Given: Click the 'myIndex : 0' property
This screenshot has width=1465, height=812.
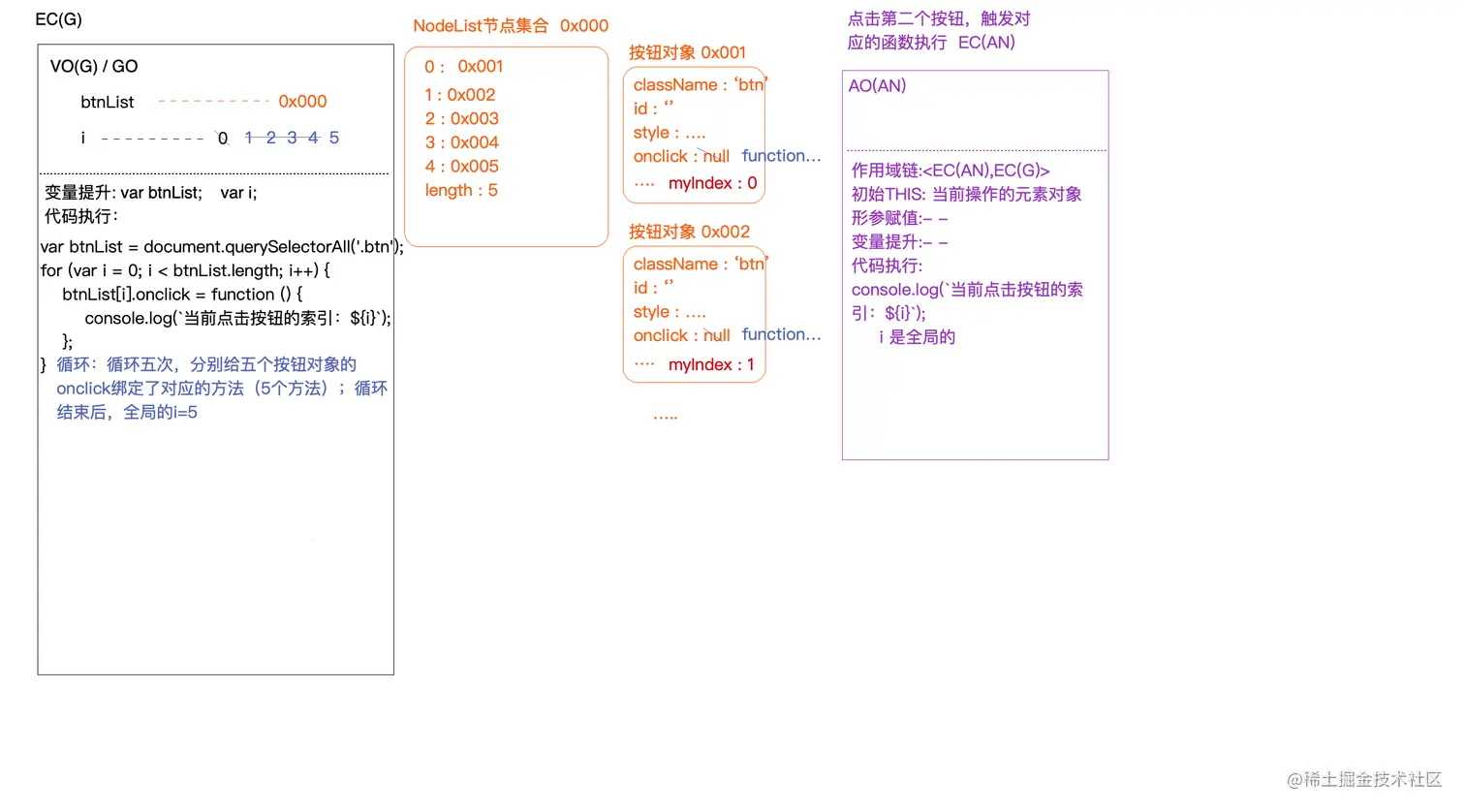Looking at the screenshot, I should pyautogui.click(x=713, y=183).
